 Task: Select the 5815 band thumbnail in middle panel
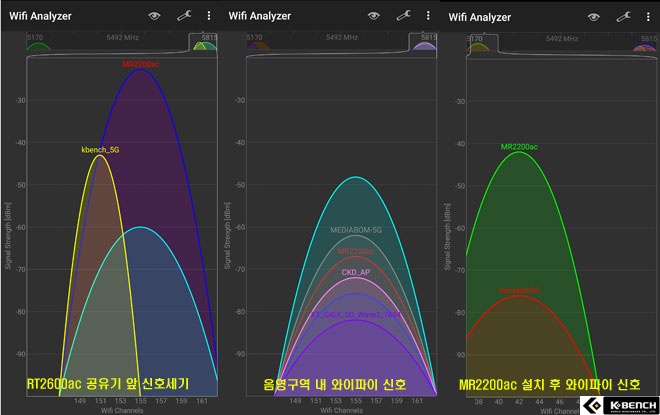coord(423,42)
